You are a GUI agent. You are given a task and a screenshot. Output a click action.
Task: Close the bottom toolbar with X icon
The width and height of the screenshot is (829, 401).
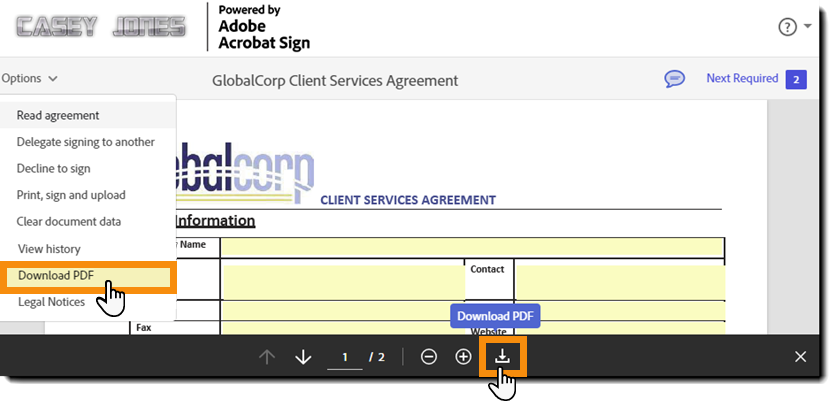(800, 357)
